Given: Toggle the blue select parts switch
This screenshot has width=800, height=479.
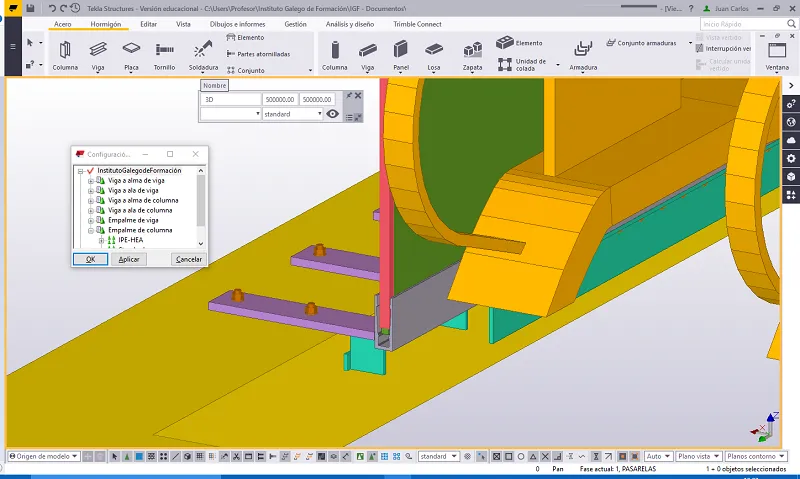Looking at the screenshot, I should tap(139, 456).
